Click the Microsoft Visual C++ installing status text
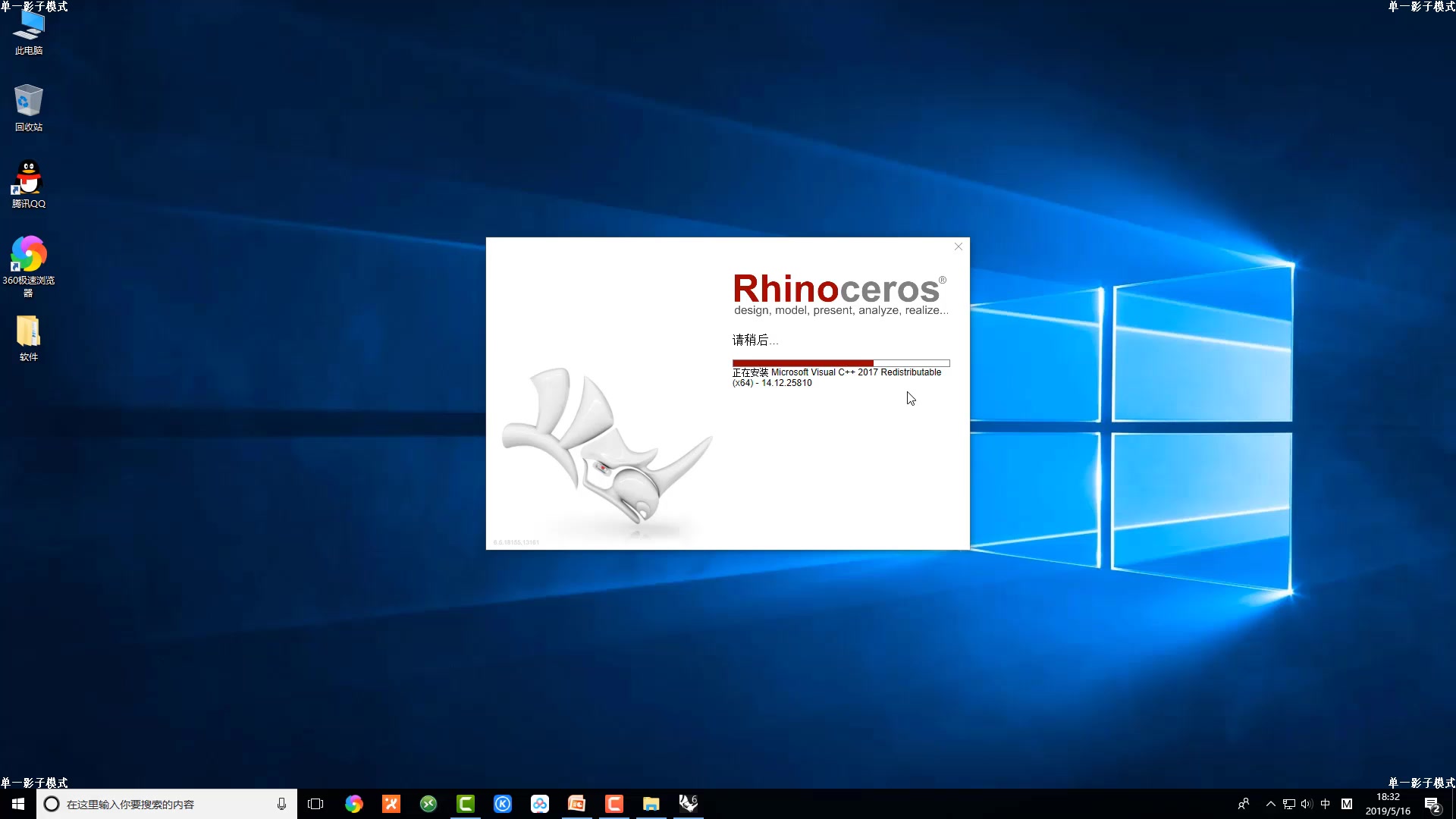The image size is (1456, 819). point(836,378)
